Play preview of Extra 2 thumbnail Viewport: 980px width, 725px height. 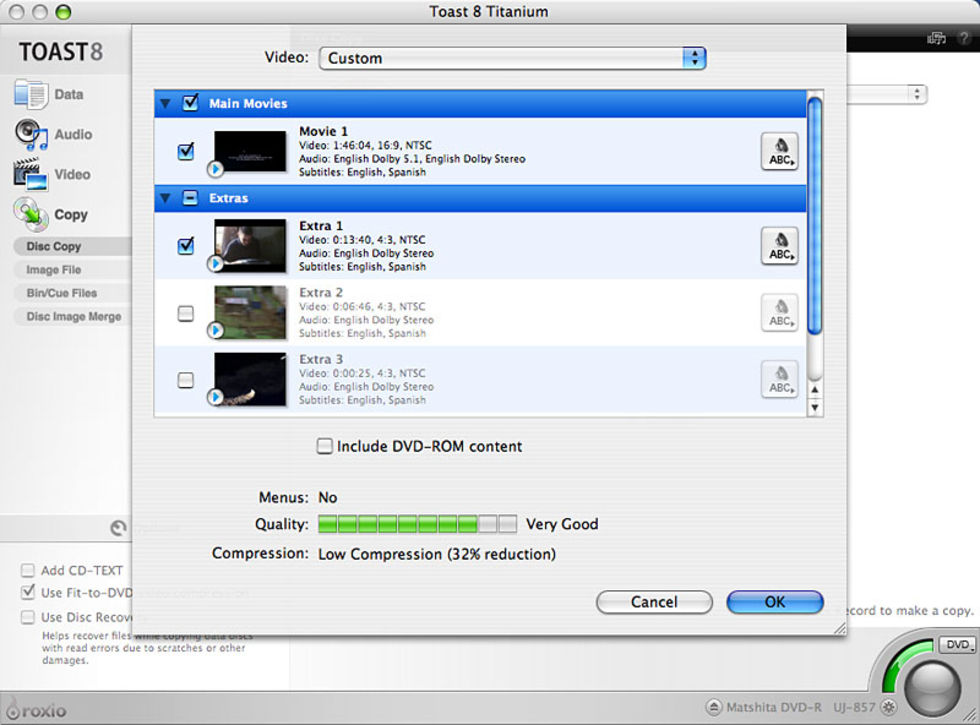(215, 330)
